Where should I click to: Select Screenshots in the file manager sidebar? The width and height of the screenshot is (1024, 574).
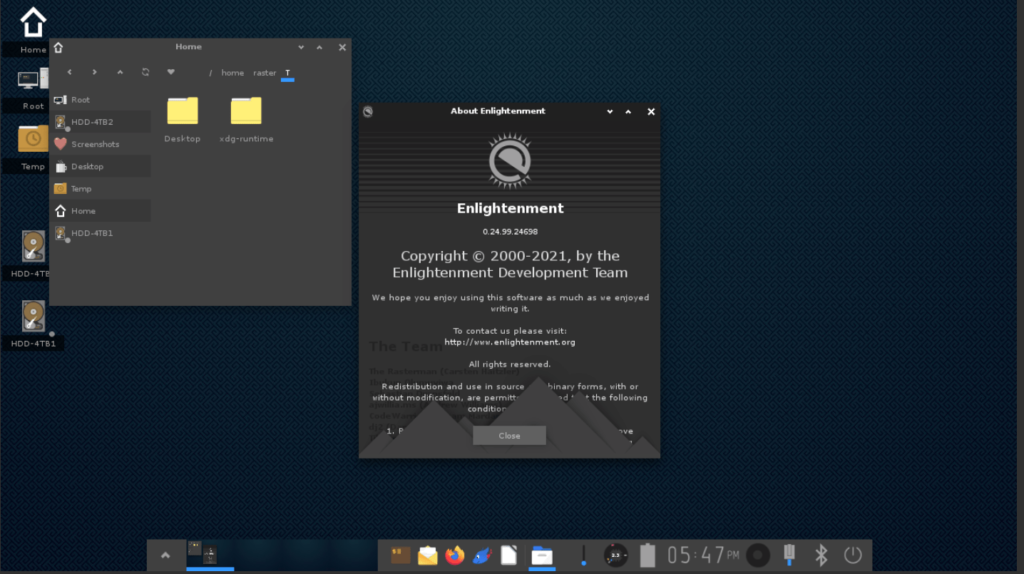pos(101,144)
